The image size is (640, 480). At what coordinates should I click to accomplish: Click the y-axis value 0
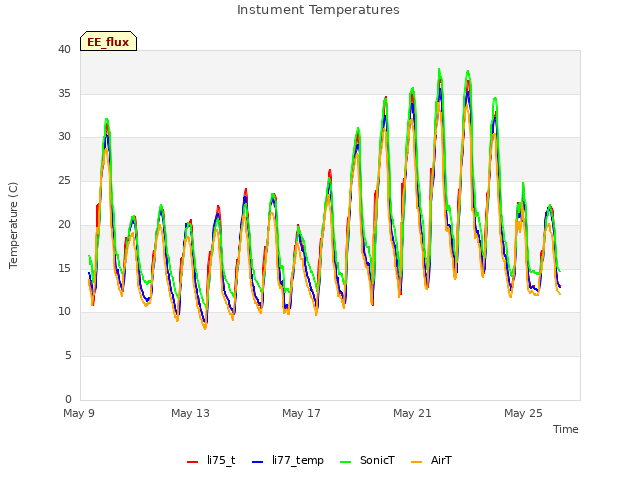pyautogui.click(x=68, y=399)
